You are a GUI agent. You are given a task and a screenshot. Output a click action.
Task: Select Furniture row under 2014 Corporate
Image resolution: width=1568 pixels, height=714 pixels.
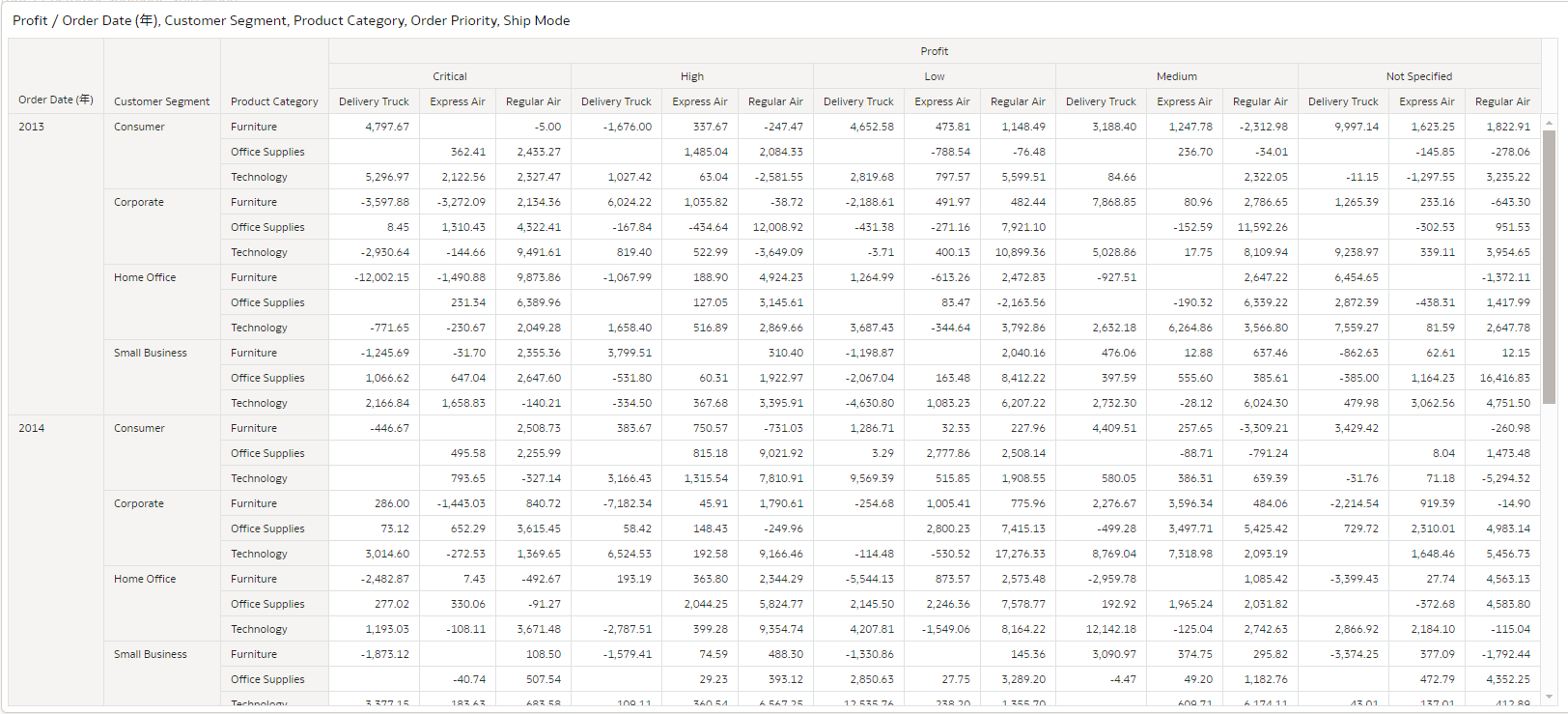(x=274, y=503)
